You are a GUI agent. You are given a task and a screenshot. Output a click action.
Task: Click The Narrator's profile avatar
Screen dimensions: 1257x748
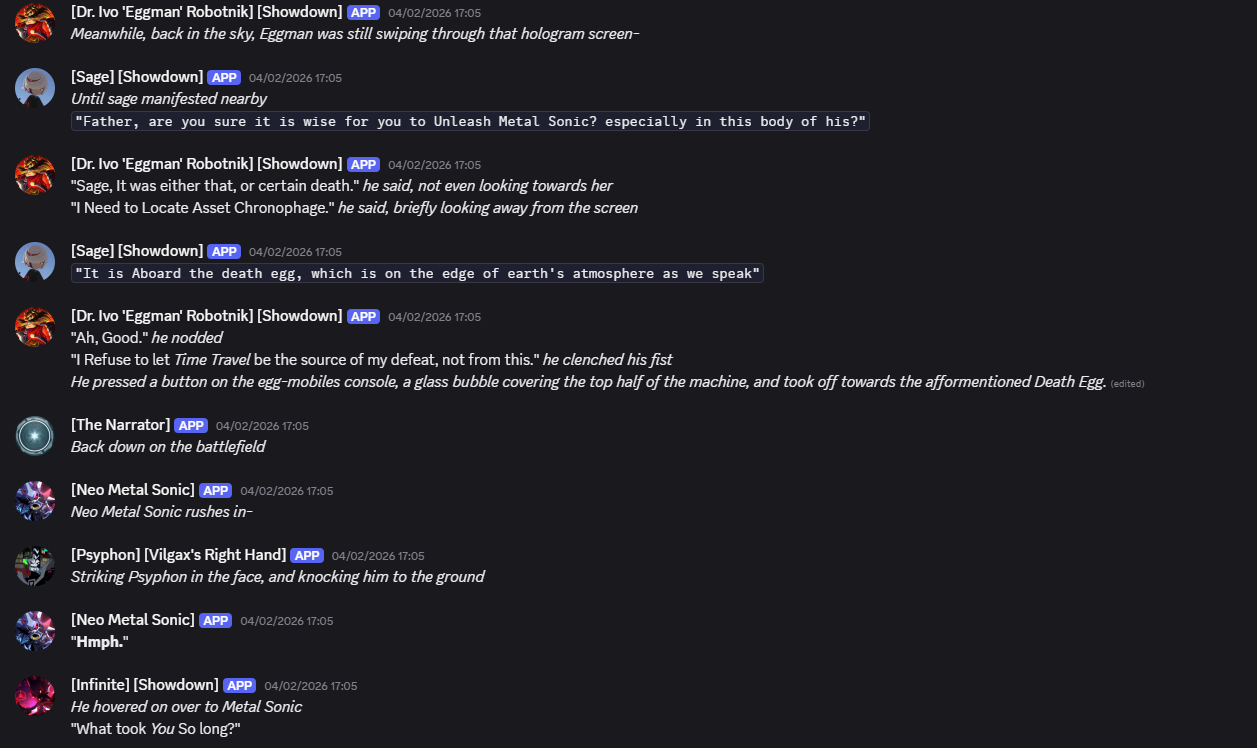pyautogui.click(x=35, y=436)
